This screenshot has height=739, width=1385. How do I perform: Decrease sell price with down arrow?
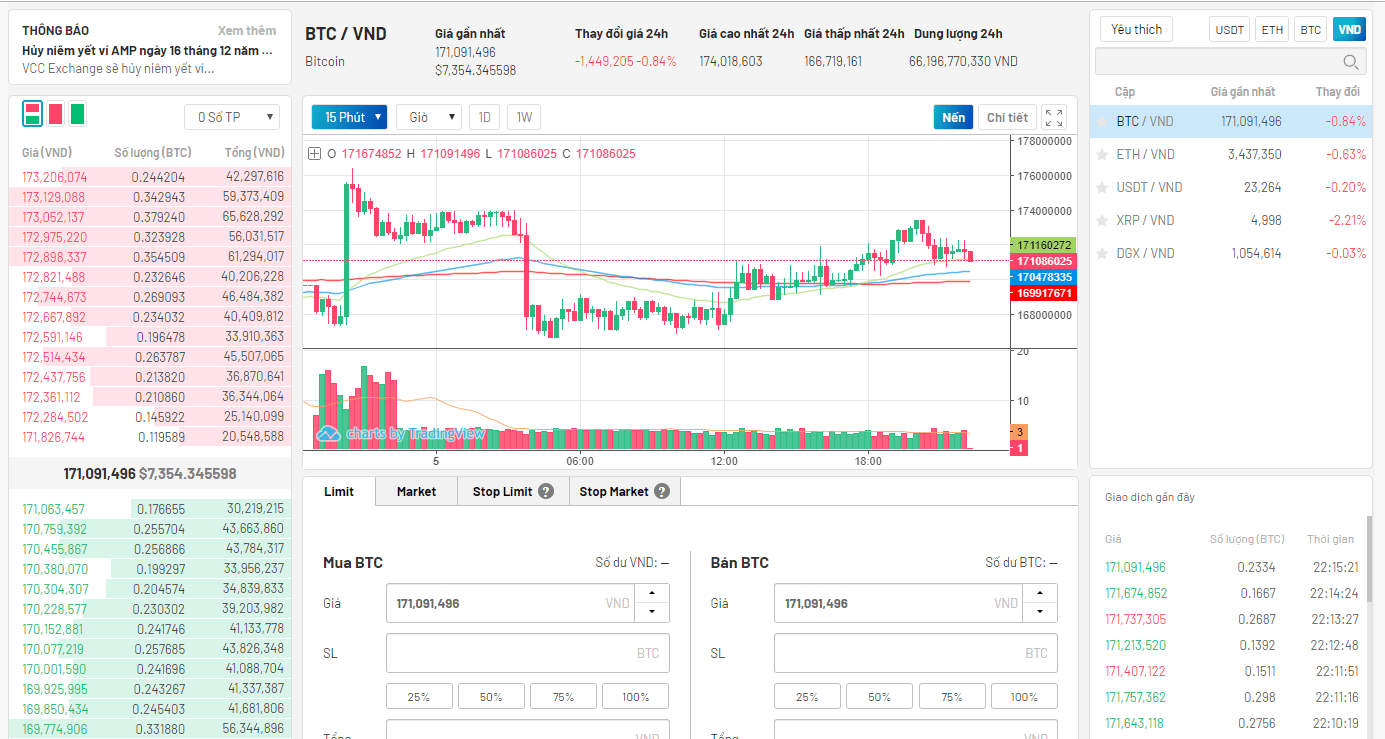click(1040, 612)
